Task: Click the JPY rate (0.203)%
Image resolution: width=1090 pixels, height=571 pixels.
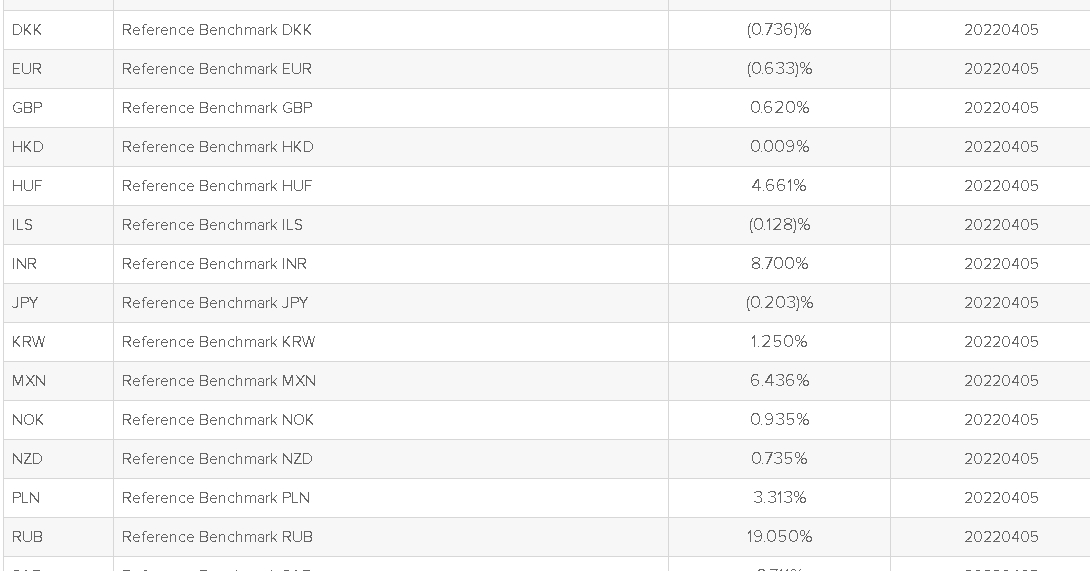Action: [x=779, y=303]
